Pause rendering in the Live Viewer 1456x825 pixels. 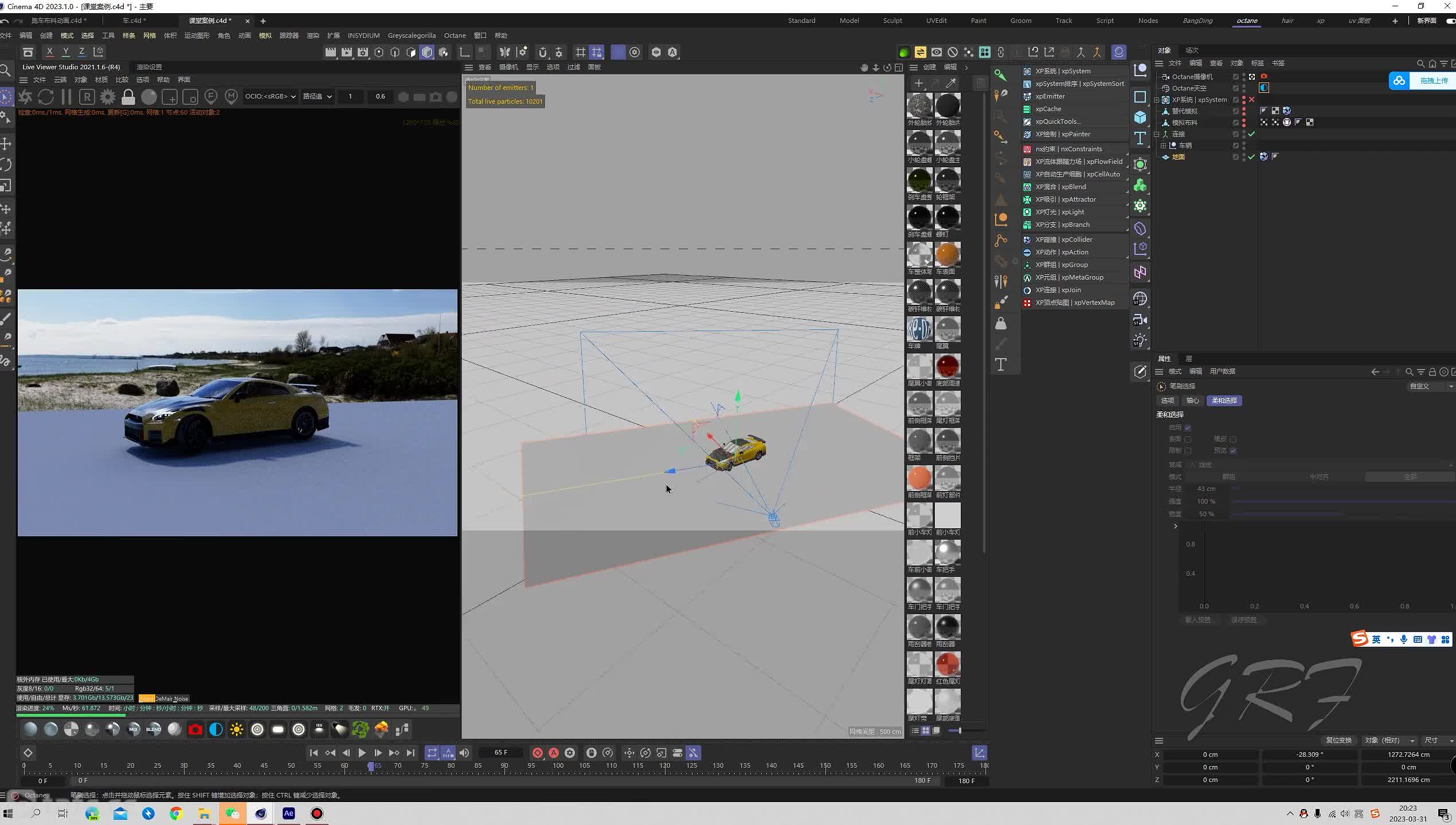click(66, 97)
